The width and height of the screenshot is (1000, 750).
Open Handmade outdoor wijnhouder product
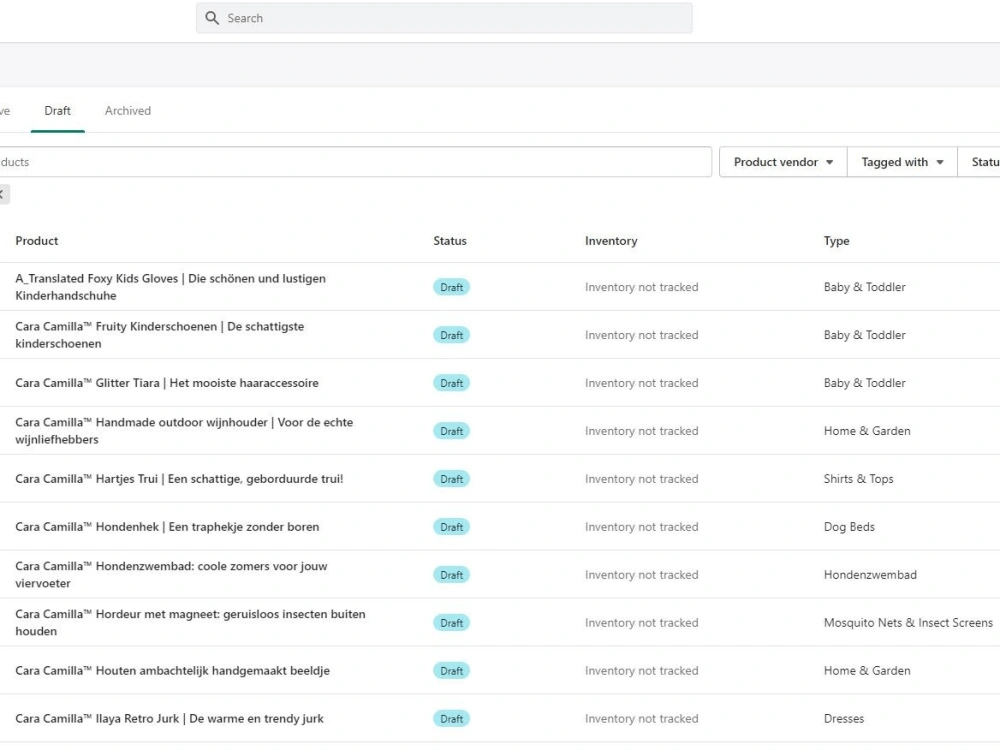coord(184,430)
